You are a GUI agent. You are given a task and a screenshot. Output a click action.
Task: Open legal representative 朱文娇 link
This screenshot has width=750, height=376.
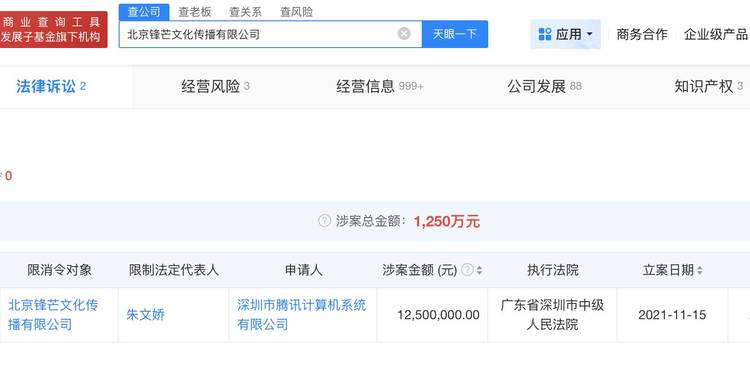pyautogui.click(x=145, y=314)
